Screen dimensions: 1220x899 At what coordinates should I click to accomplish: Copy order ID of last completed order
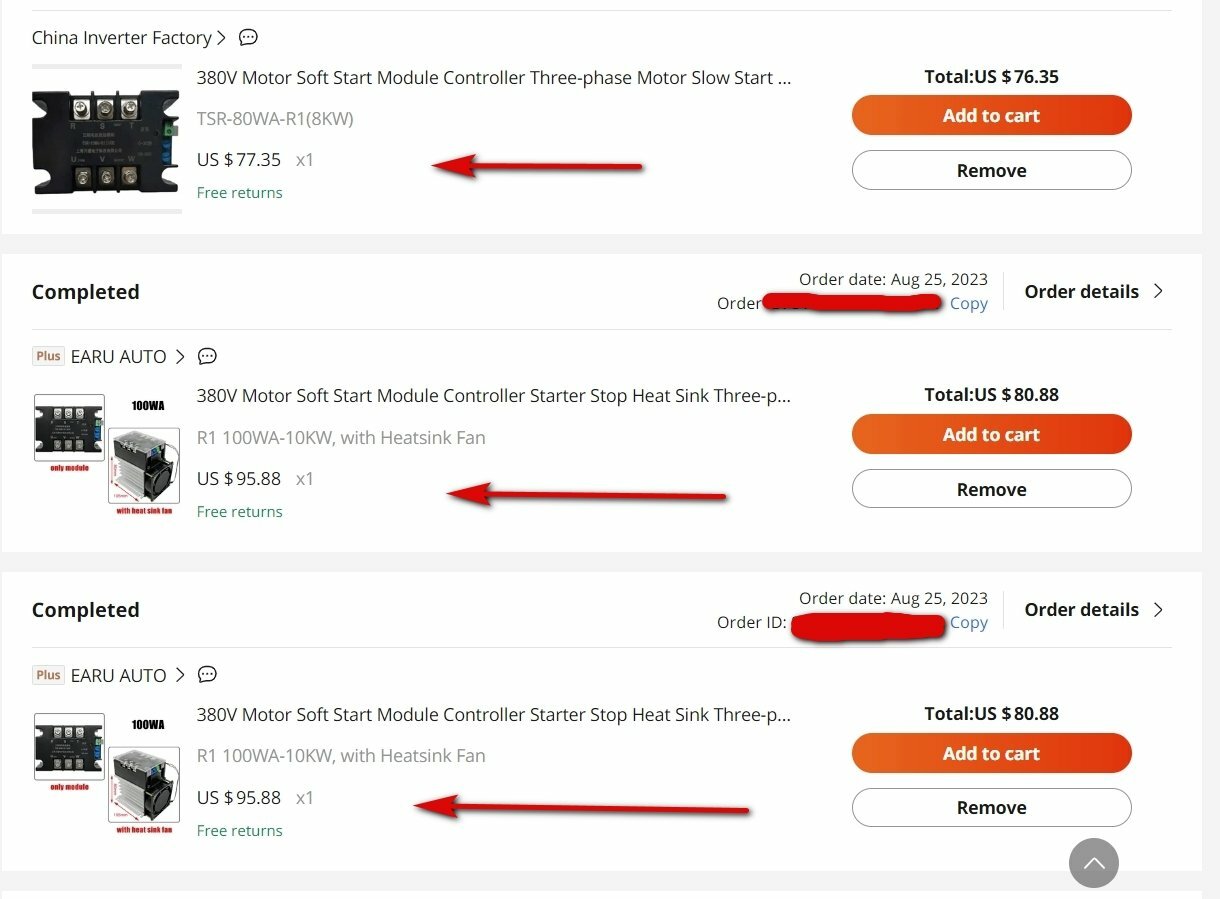pos(968,623)
